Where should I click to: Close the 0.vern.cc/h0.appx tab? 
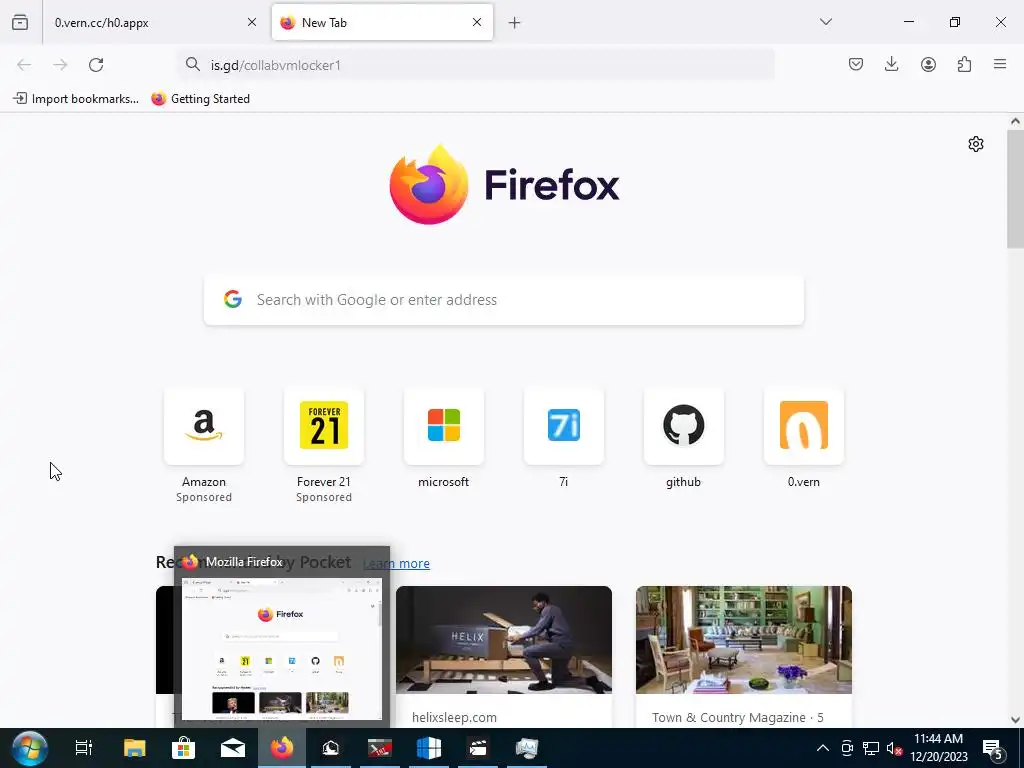[x=251, y=22]
